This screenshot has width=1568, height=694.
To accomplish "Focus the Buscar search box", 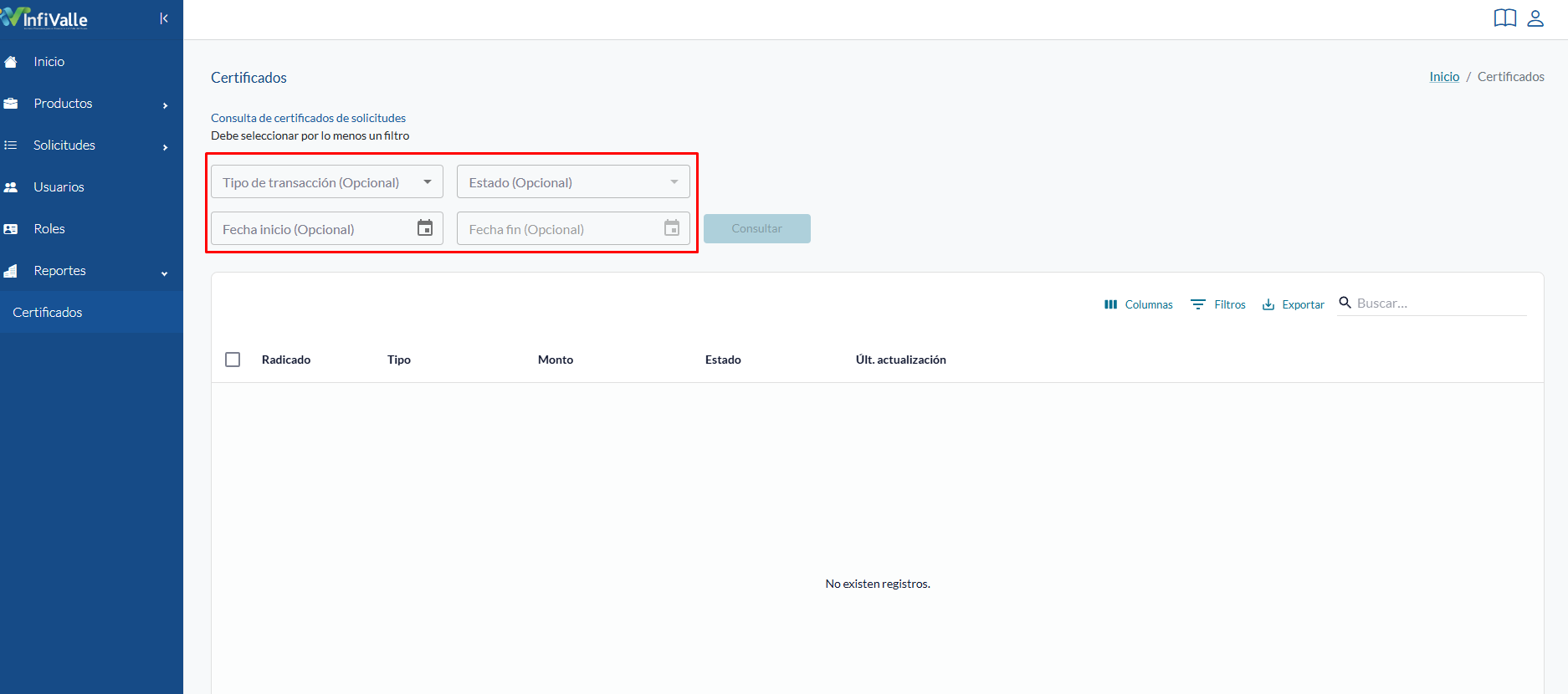I will click(x=1441, y=304).
